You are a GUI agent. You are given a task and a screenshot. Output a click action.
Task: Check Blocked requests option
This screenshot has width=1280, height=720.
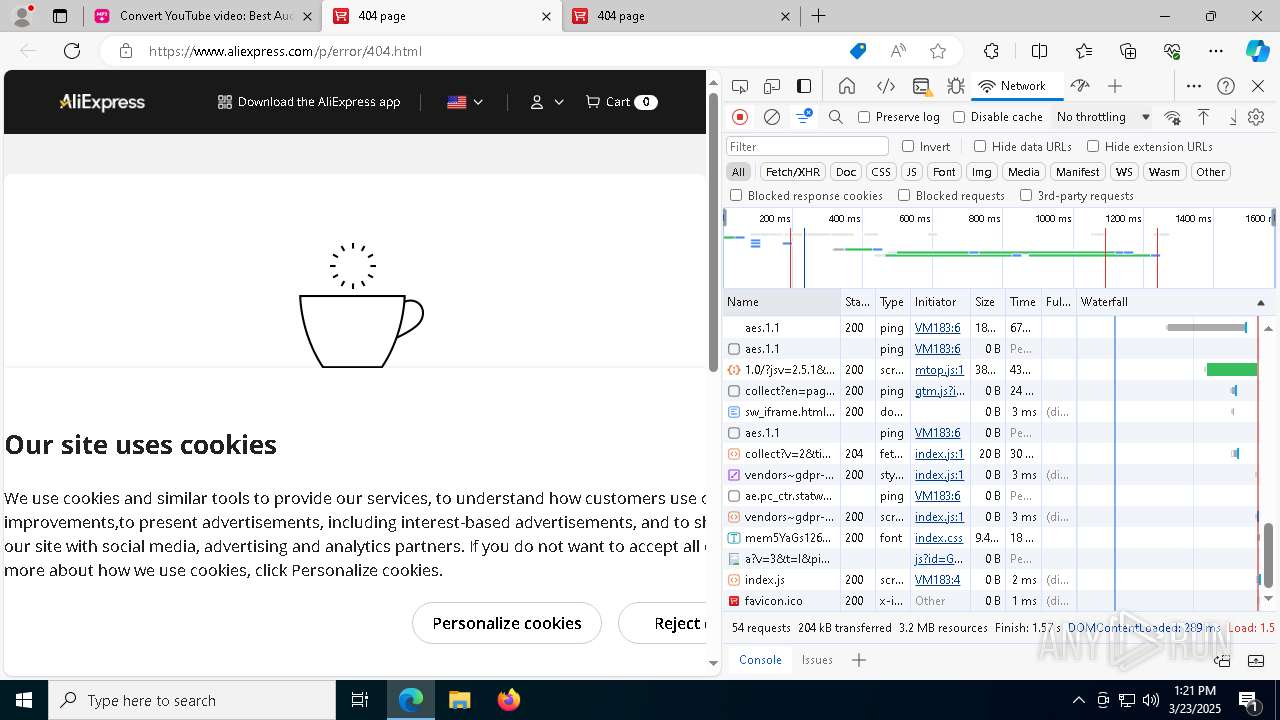tap(904, 196)
